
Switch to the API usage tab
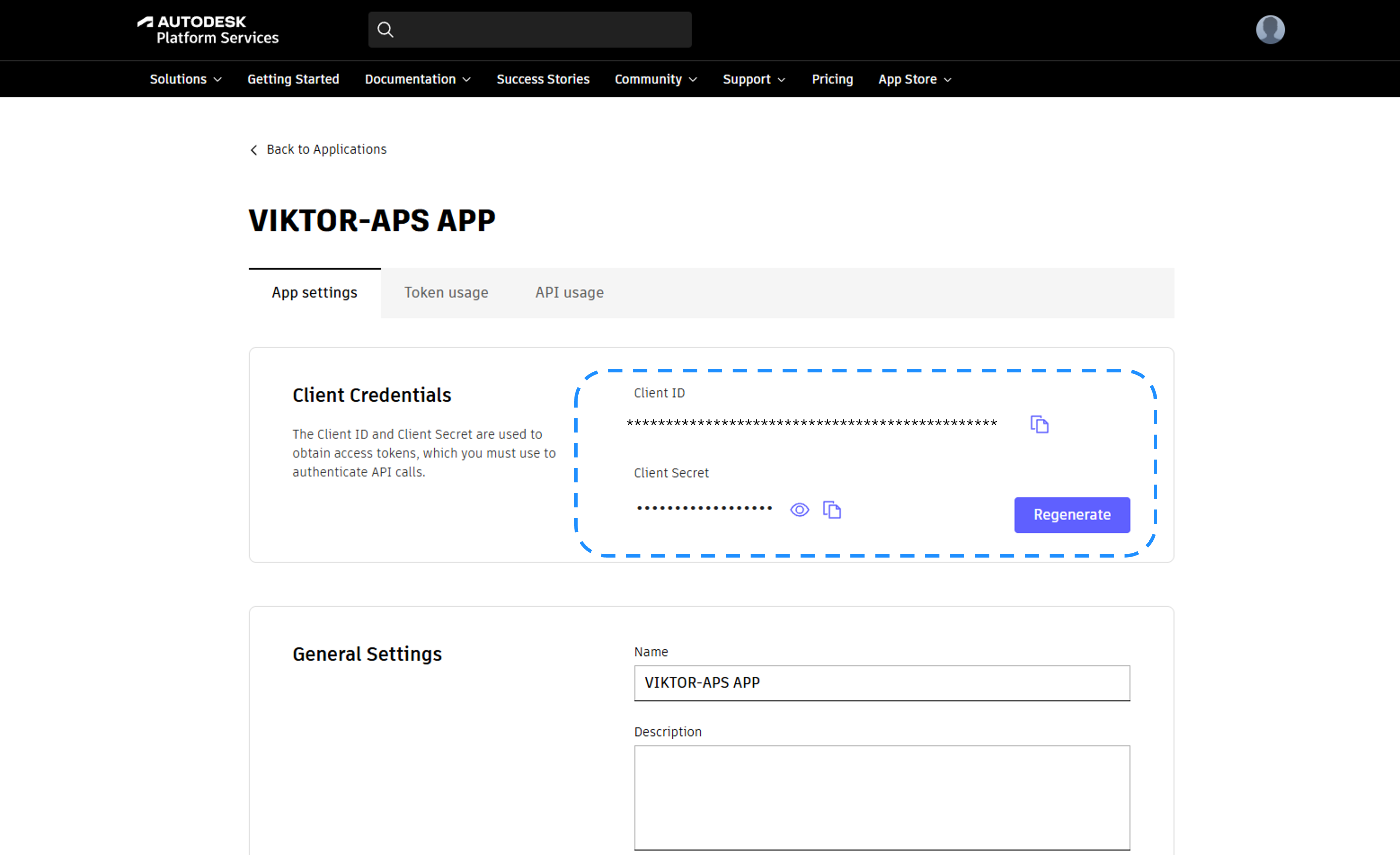tap(569, 292)
